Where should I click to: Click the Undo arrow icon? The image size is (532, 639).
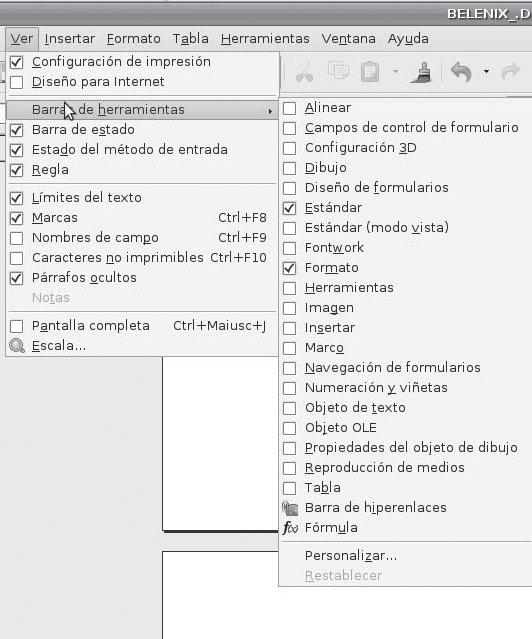(461, 72)
